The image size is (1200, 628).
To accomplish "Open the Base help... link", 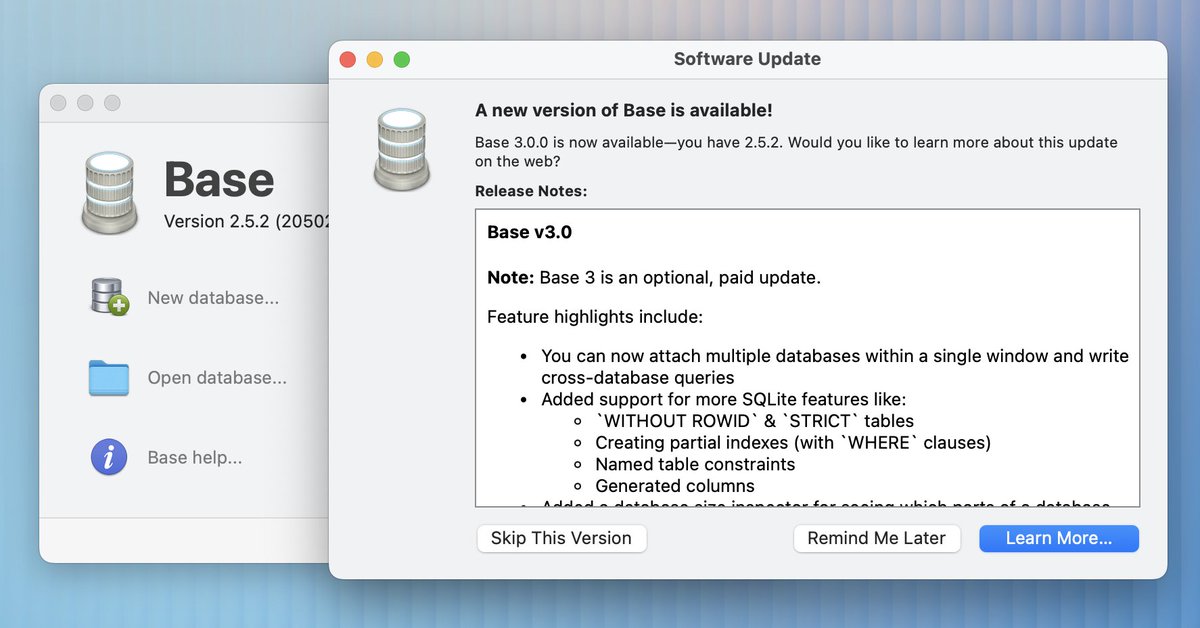I will [x=195, y=458].
